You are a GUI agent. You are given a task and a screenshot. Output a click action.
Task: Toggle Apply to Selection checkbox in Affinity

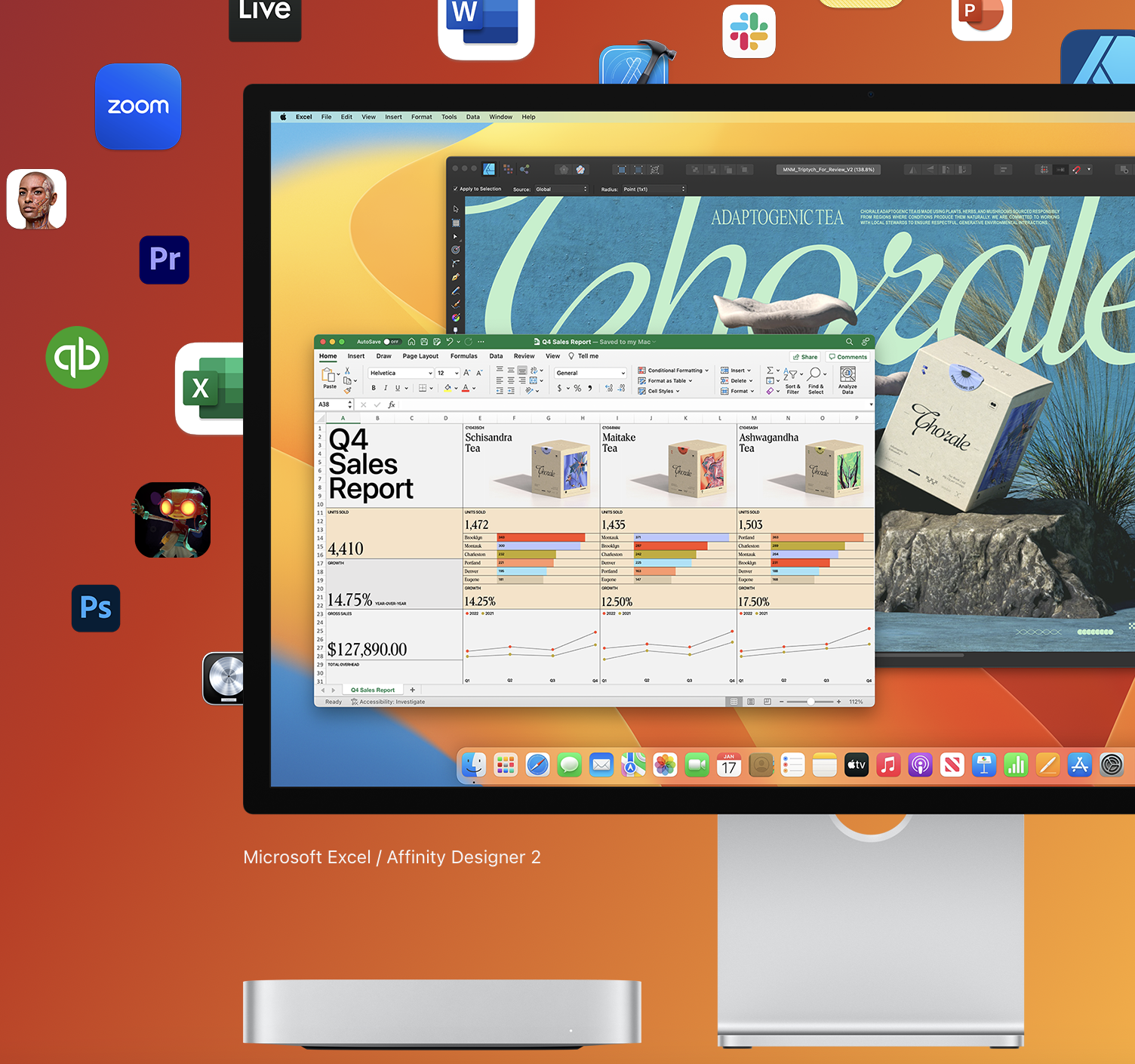coord(455,189)
